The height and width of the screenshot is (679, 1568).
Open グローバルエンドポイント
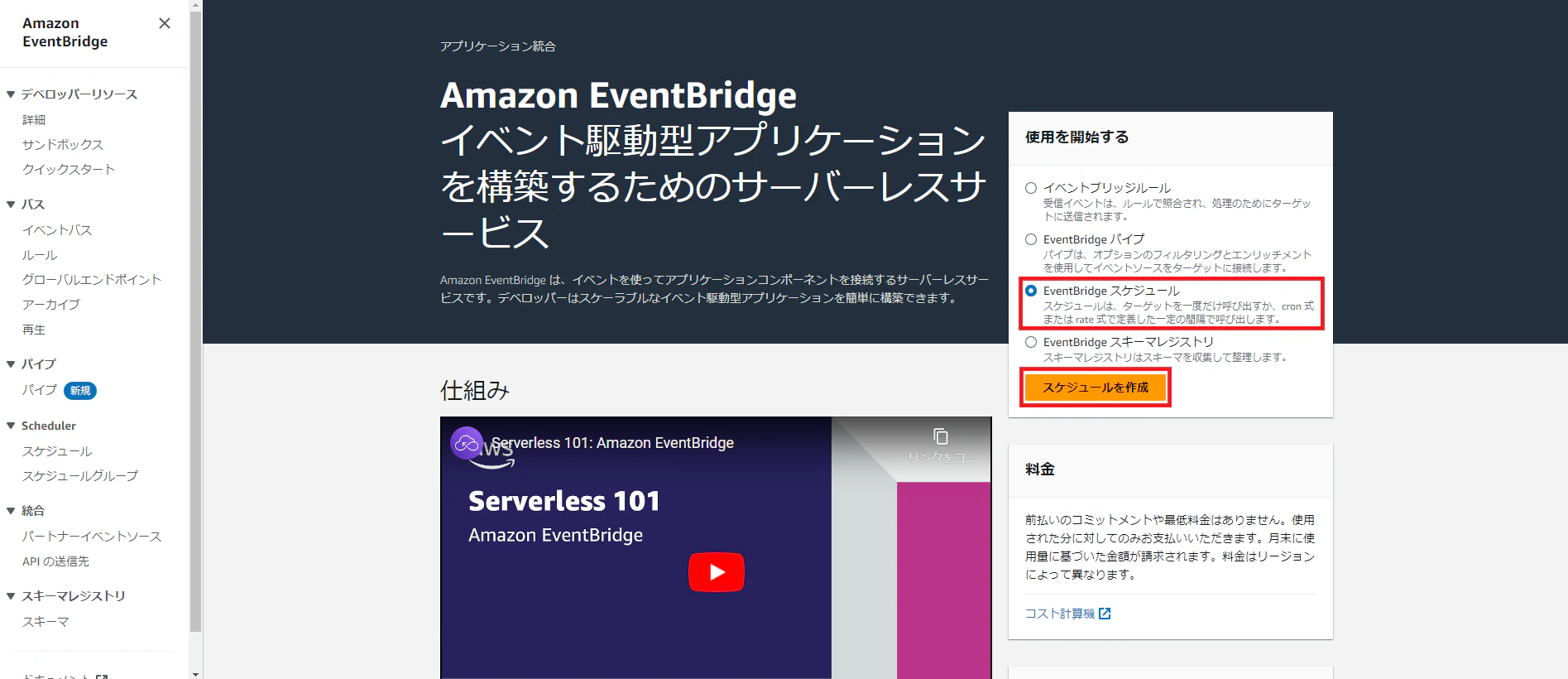point(92,280)
